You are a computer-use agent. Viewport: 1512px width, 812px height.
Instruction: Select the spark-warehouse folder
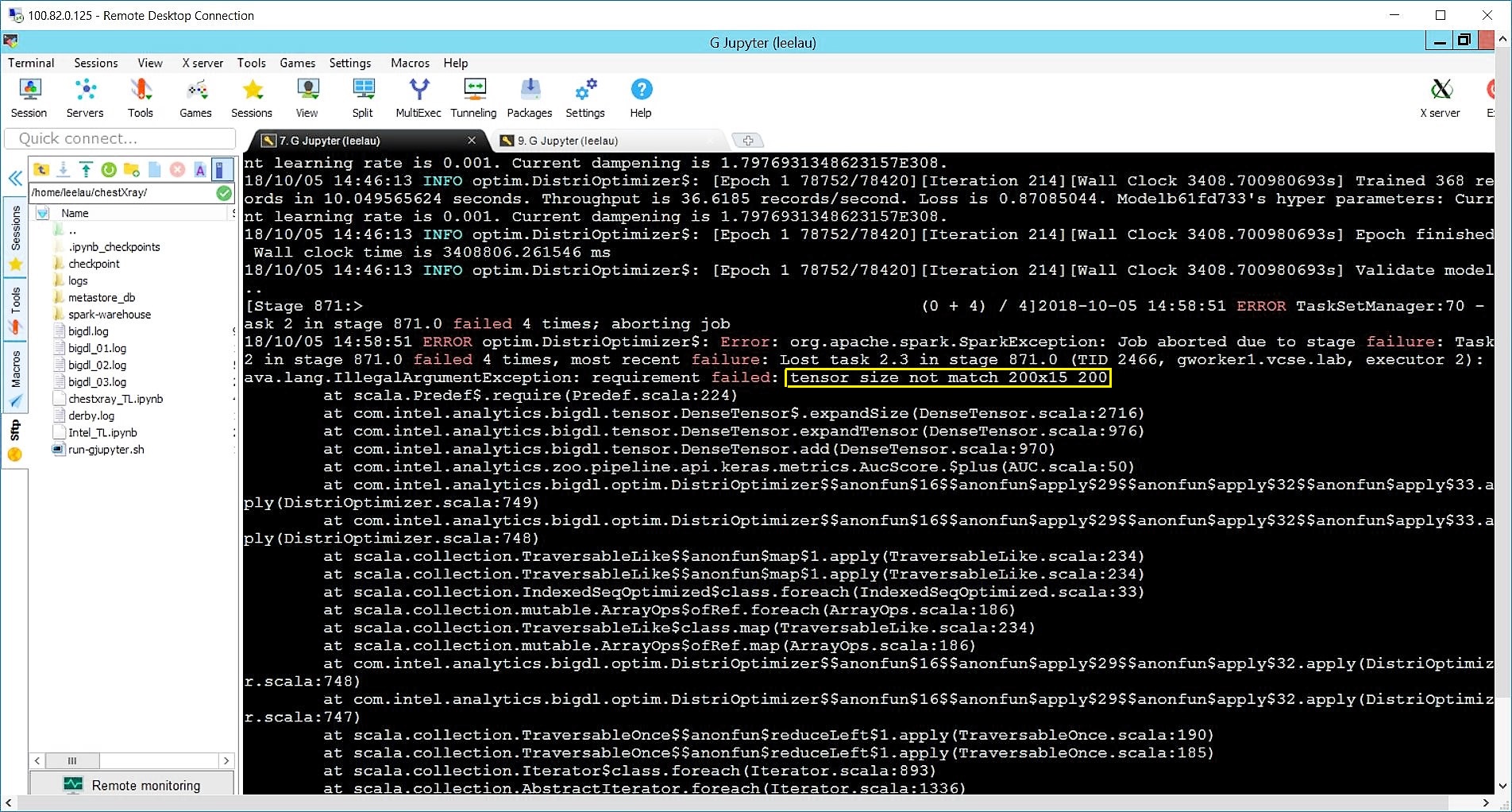[x=109, y=315]
